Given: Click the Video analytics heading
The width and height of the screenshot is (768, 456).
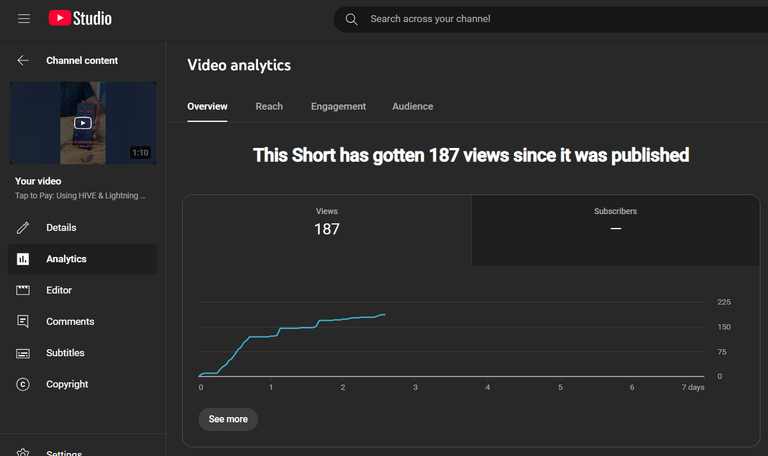Looking at the screenshot, I should click(x=239, y=65).
